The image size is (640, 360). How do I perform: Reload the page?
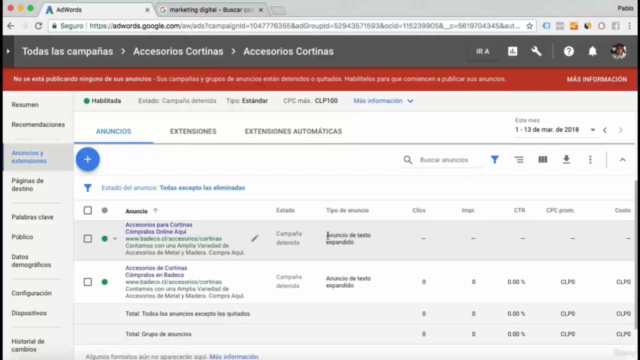(x=38, y=26)
